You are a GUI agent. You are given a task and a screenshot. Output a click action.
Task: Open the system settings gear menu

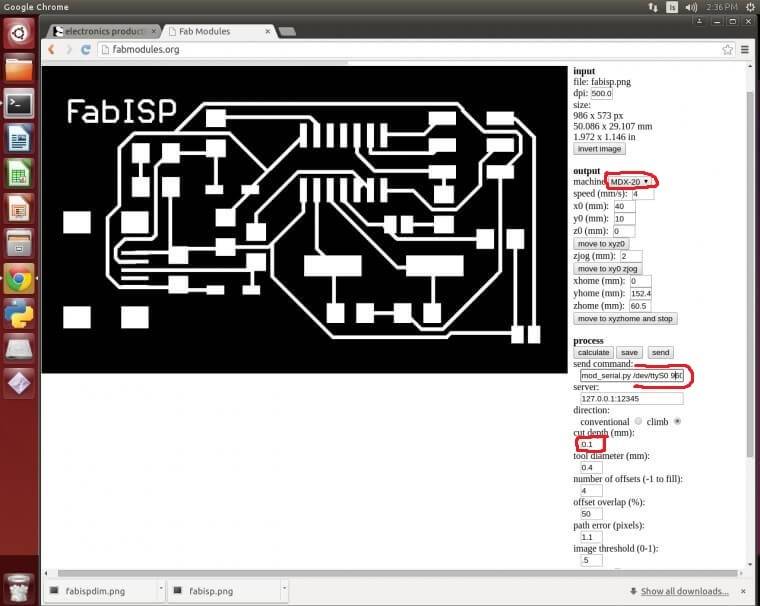[x=750, y=7]
